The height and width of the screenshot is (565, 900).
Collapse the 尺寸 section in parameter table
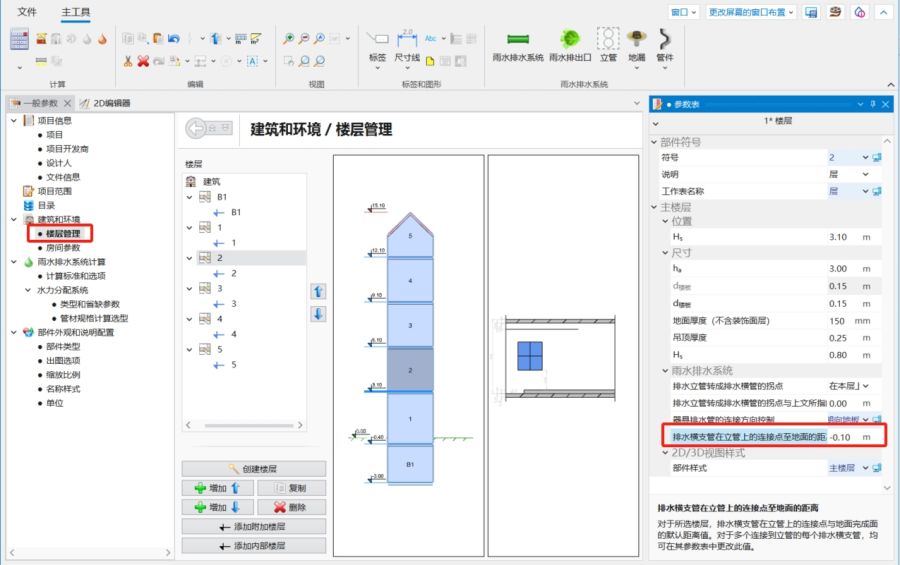(x=665, y=253)
